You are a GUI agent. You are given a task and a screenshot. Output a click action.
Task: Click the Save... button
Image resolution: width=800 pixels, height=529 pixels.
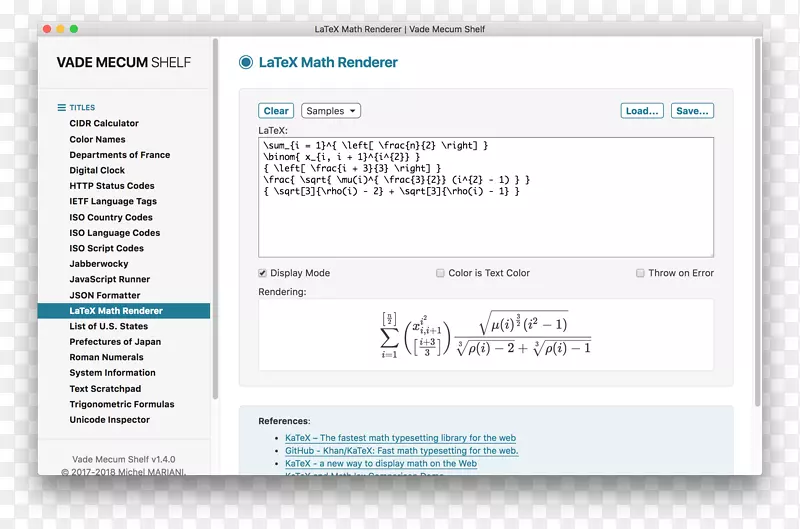tap(692, 111)
